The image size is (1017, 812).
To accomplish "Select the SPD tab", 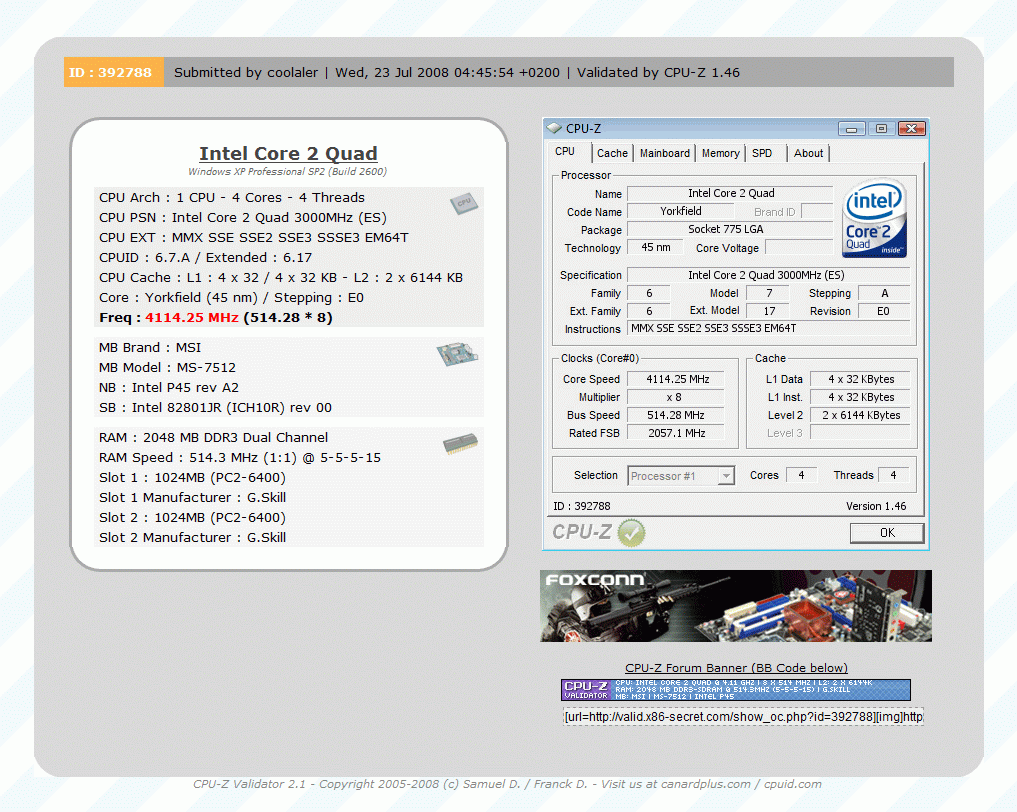I will (762, 153).
